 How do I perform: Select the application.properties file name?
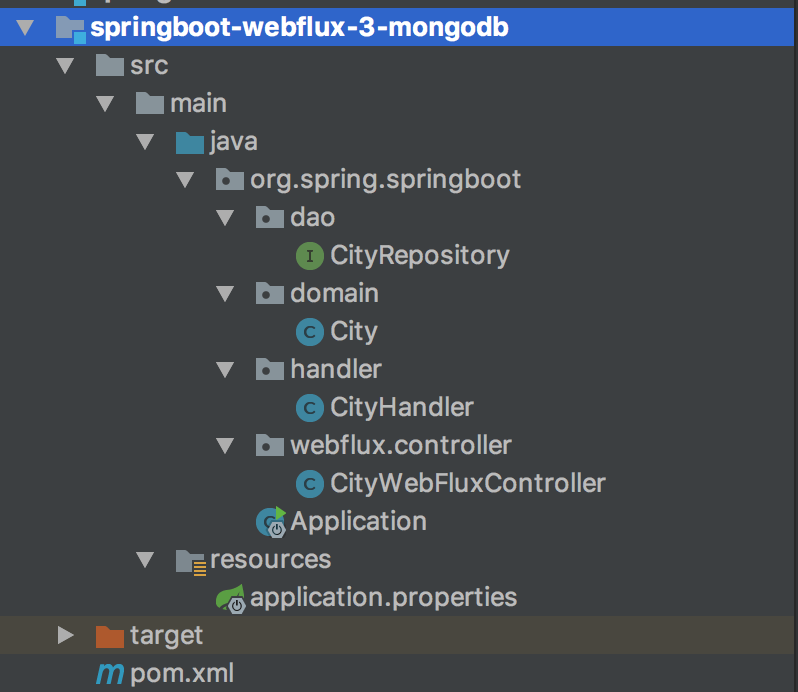[x=383, y=598]
